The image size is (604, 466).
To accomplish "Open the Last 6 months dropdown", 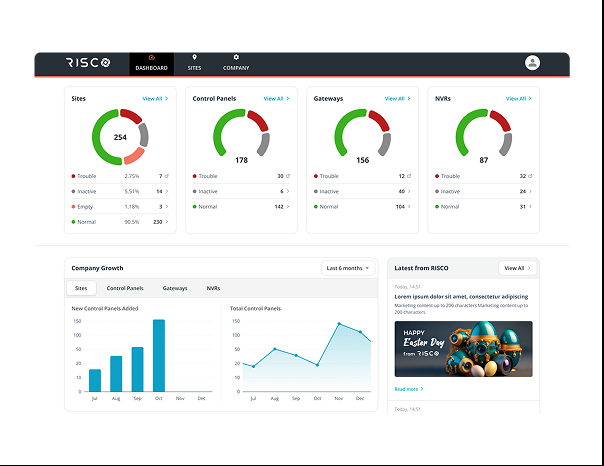I will 347,268.
